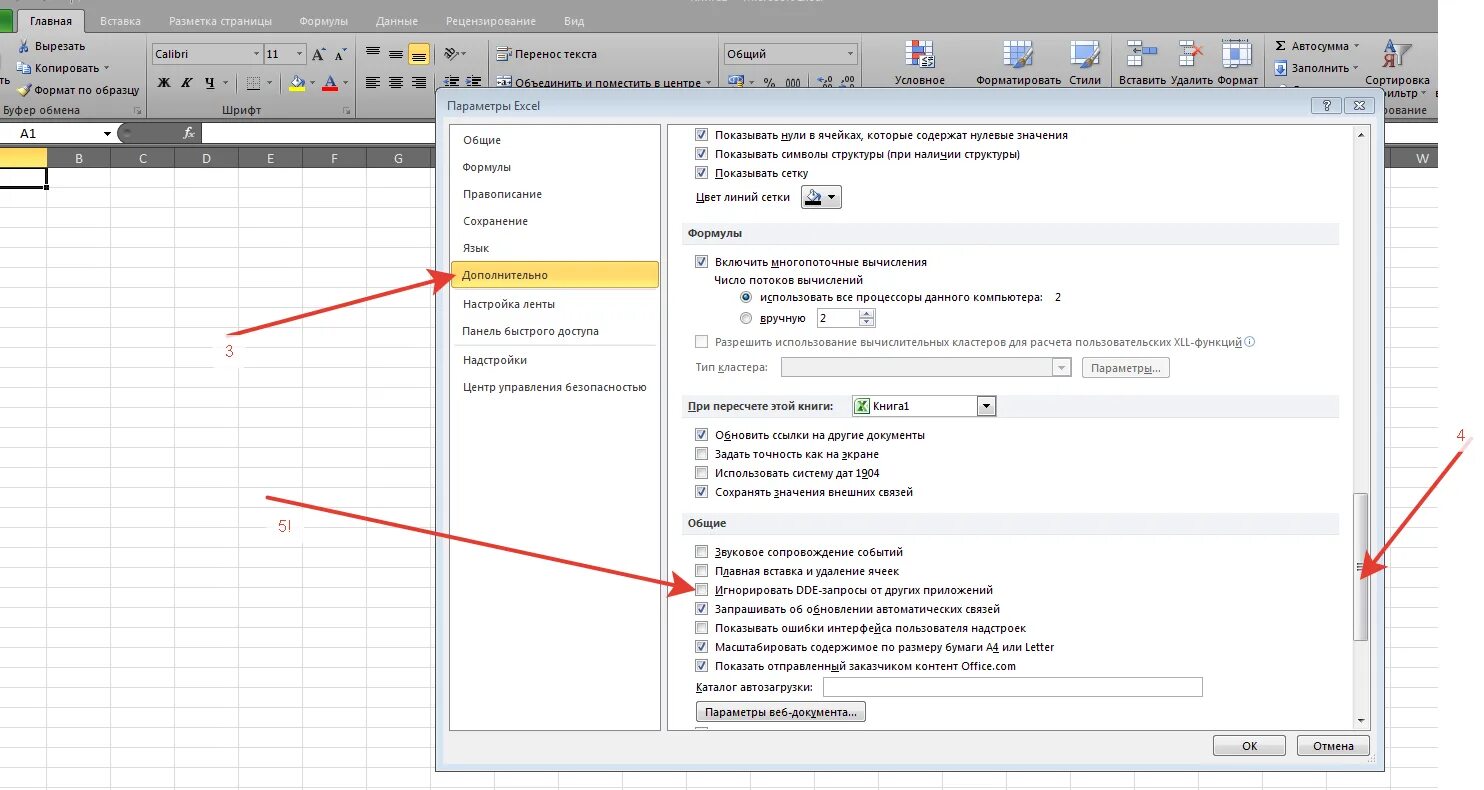1484x790 pixels.
Task: Click AutoSum (Автосумма) sigma icon
Action: coord(1280,46)
